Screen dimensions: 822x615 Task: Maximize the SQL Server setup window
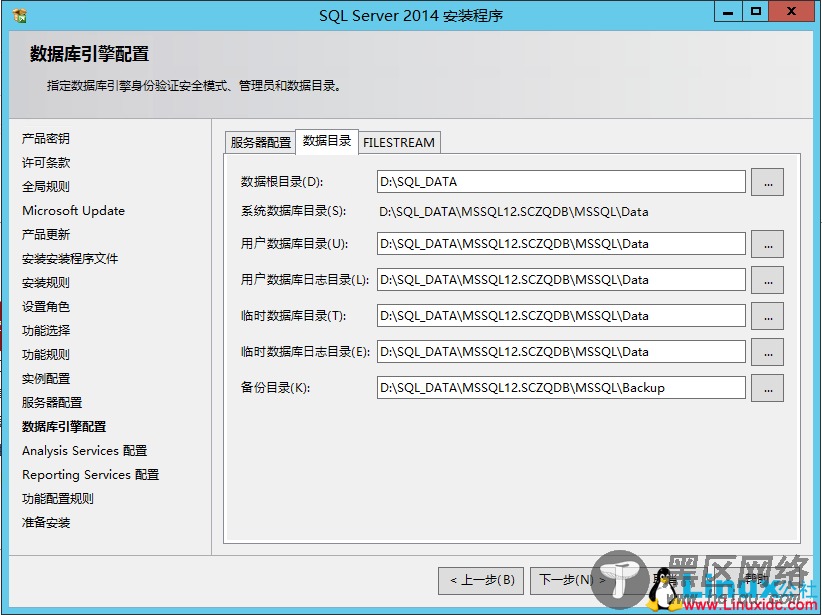[755, 12]
